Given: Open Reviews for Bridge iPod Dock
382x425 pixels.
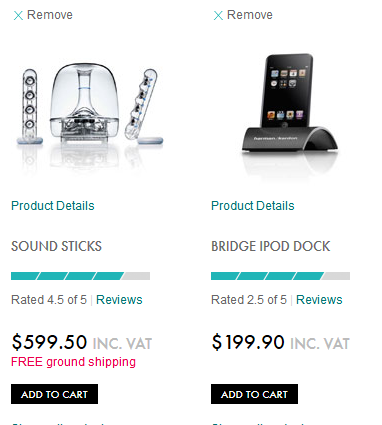Looking at the screenshot, I should click(319, 300).
